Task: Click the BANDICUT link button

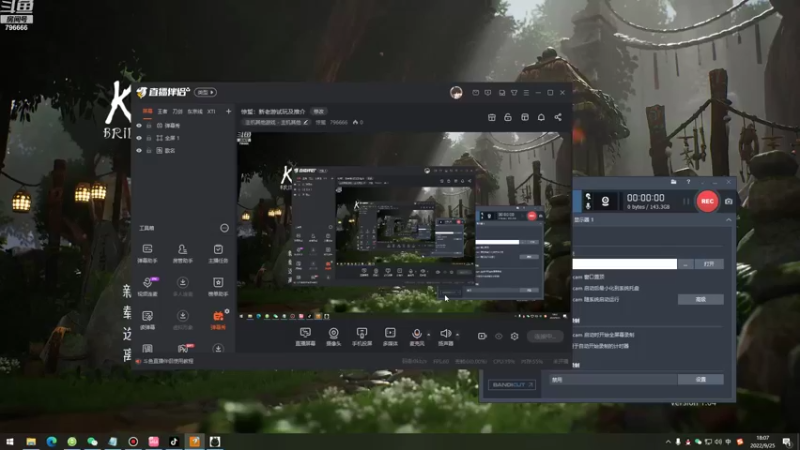Action: point(512,385)
